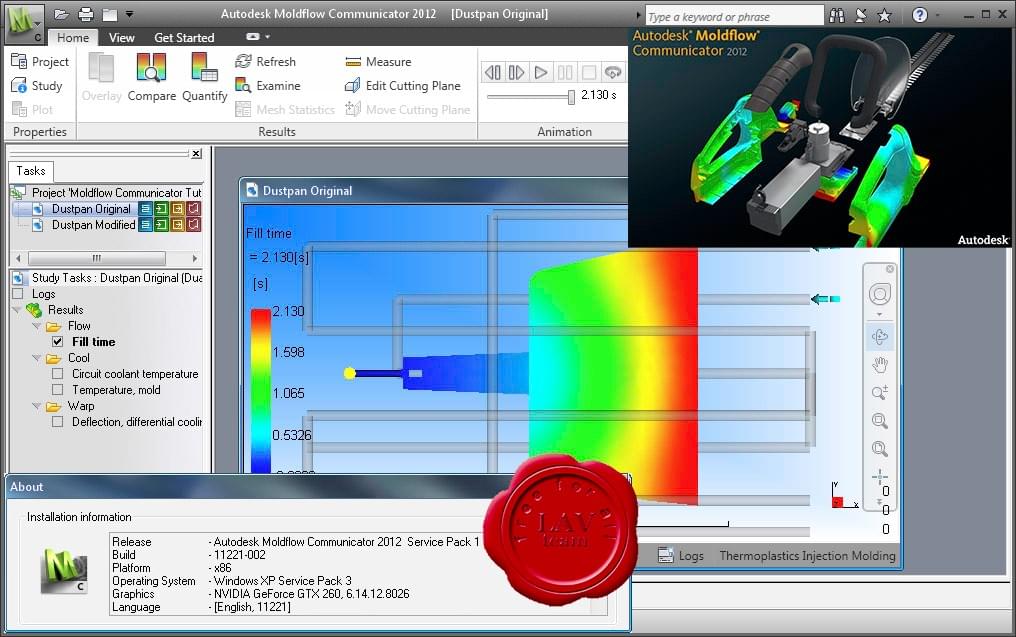The height and width of the screenshot is (637, 1016).
Task: Close the Tasks panel
Action: [x=196, y=154]
